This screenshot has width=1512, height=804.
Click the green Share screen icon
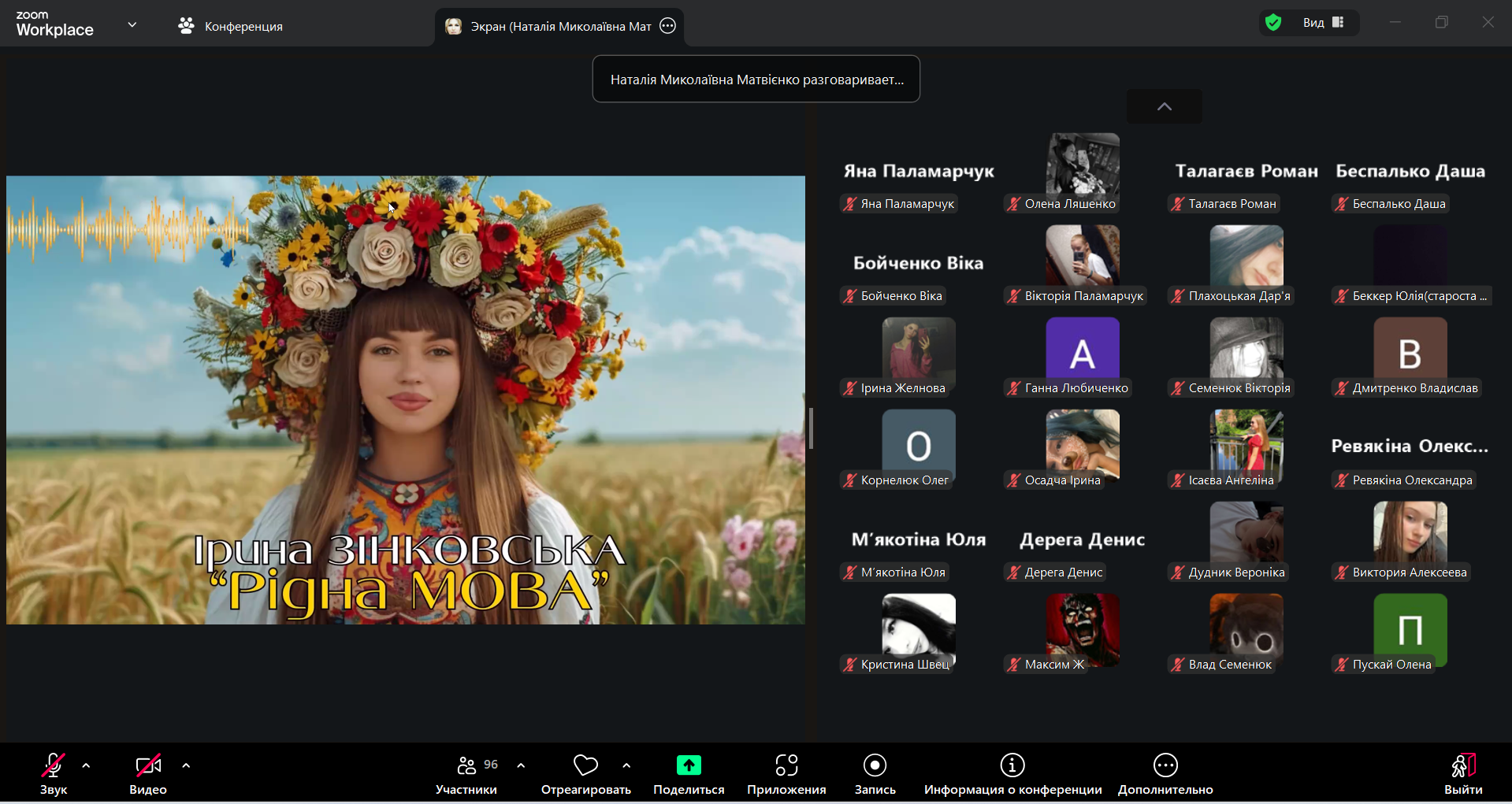[x=689, y=765]
